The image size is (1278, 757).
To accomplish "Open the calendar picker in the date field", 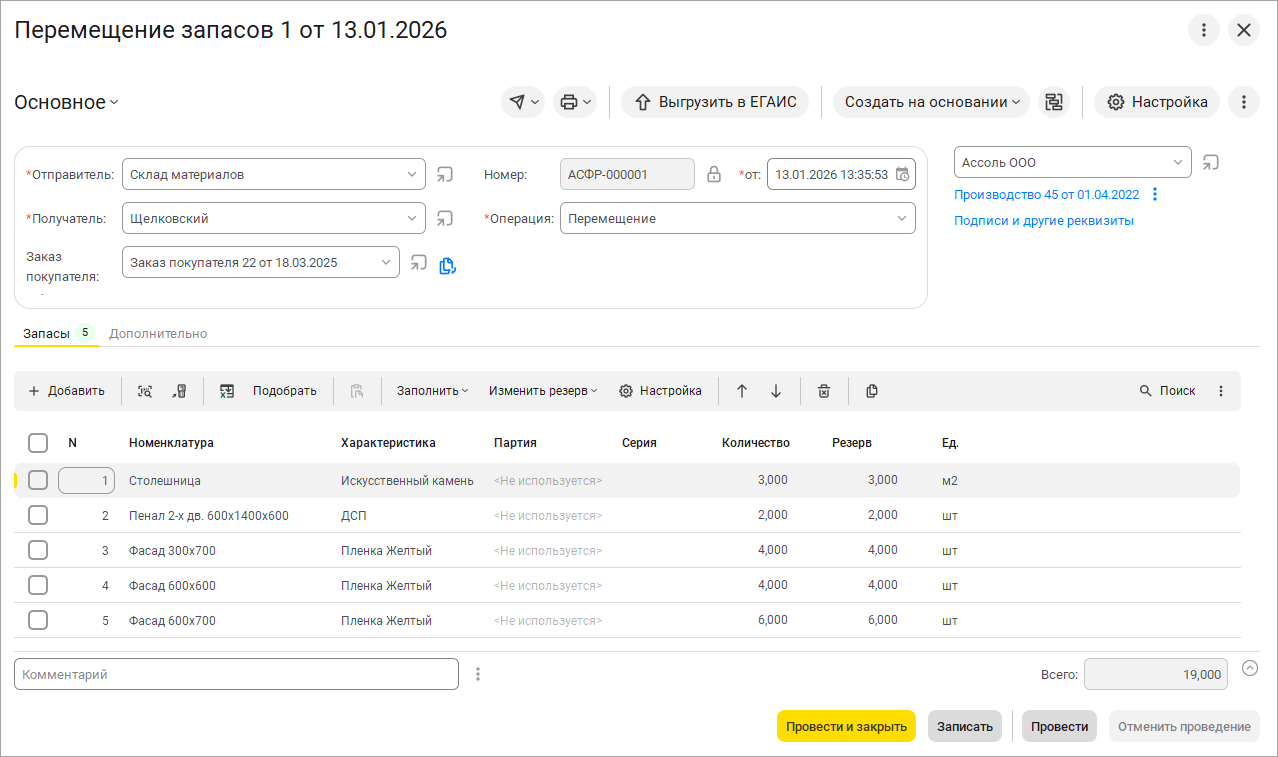I will pyautogui.click(x=902, y=174).
